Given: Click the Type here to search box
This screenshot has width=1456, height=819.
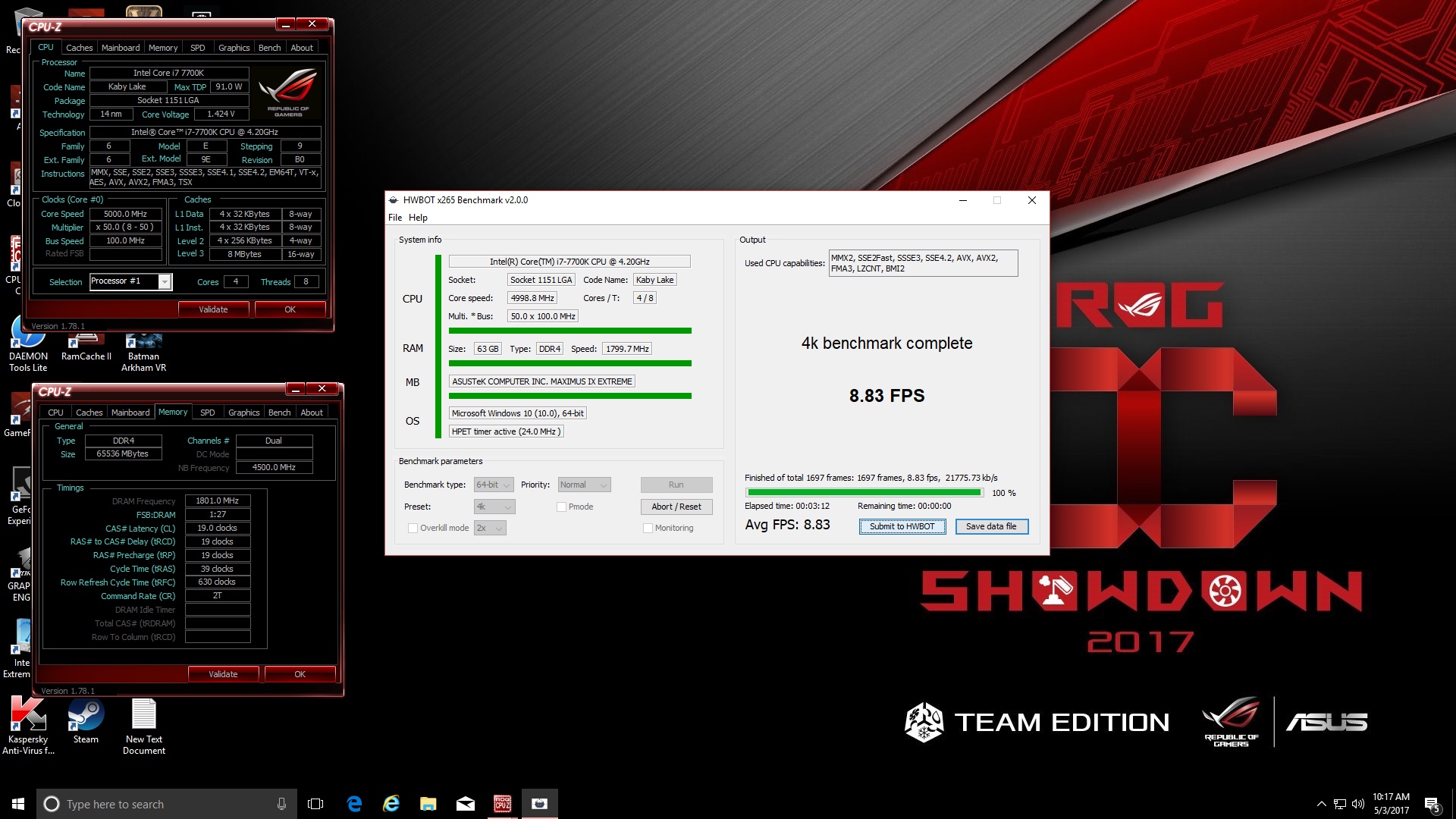Looking at the screenshot, I should pyautogui.click(x=167, y=804).
